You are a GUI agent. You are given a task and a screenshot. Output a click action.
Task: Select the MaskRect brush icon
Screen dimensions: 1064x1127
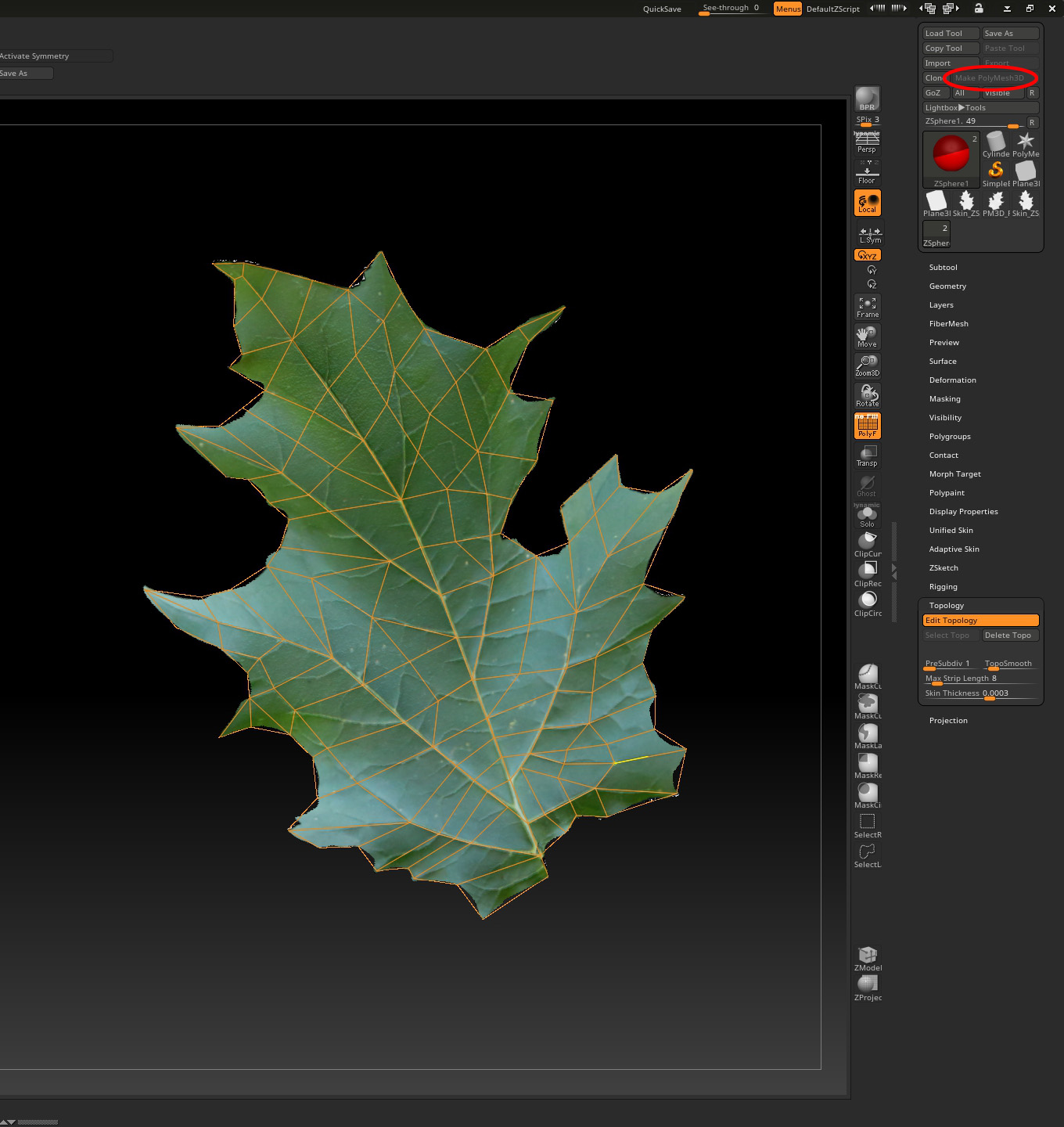[x=868, y=766]
